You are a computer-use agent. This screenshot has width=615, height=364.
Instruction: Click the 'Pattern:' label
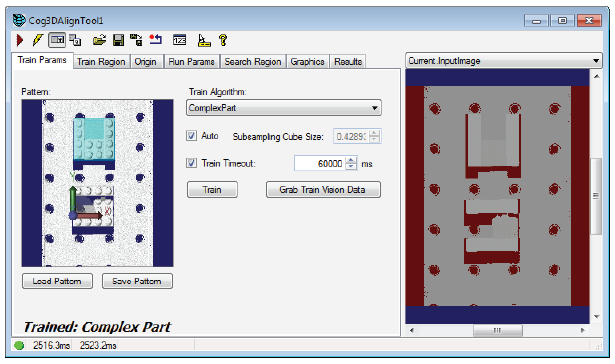click(36, 92)
